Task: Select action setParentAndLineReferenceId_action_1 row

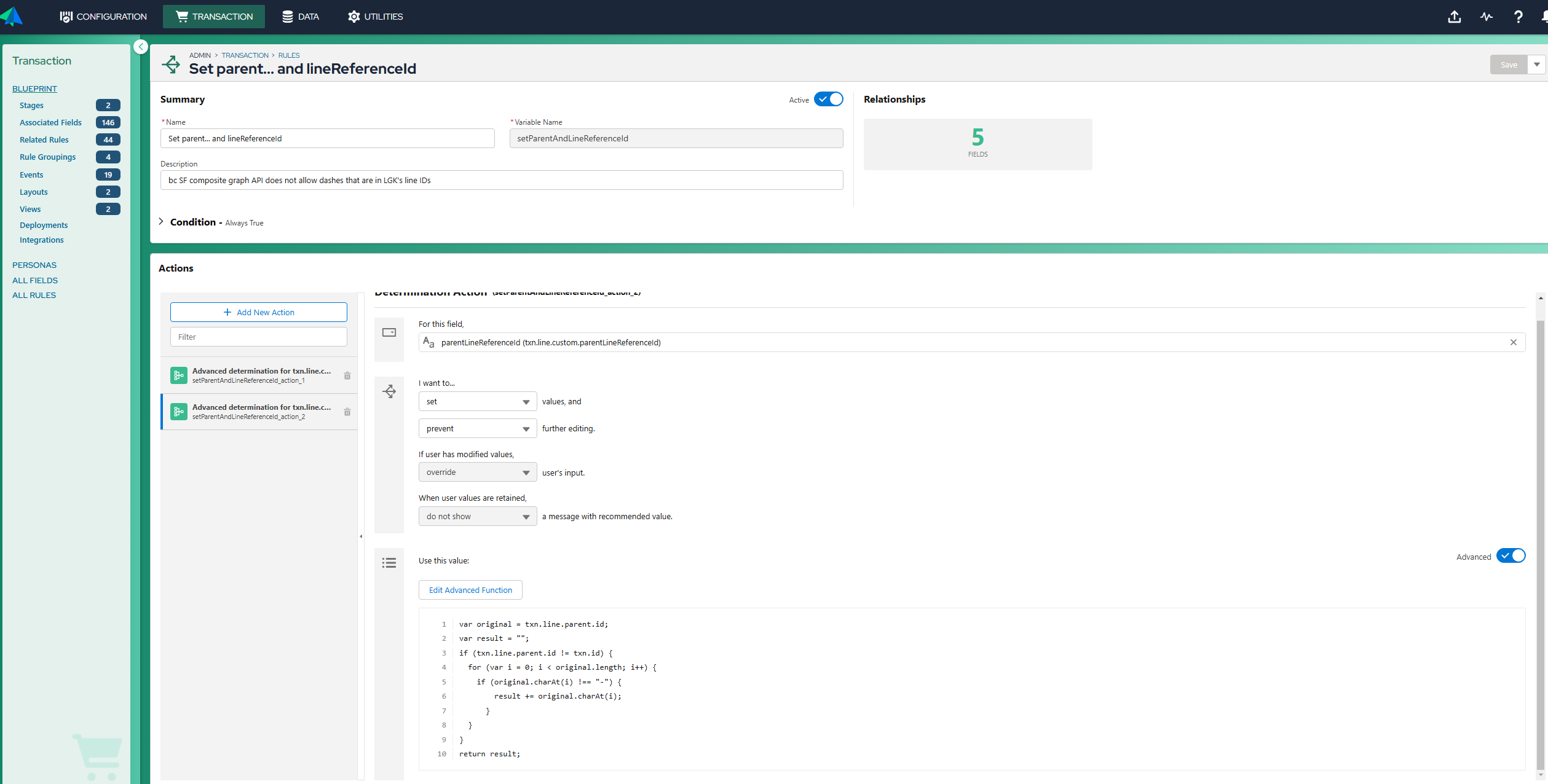Action: 259,375
